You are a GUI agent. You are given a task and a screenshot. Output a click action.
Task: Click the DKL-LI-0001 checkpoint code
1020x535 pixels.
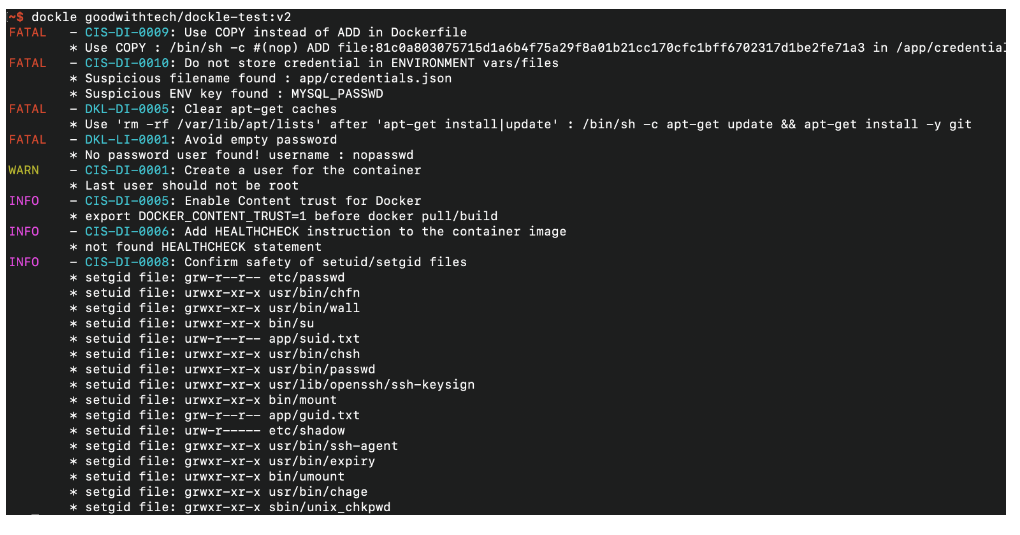tap(126, 140)
